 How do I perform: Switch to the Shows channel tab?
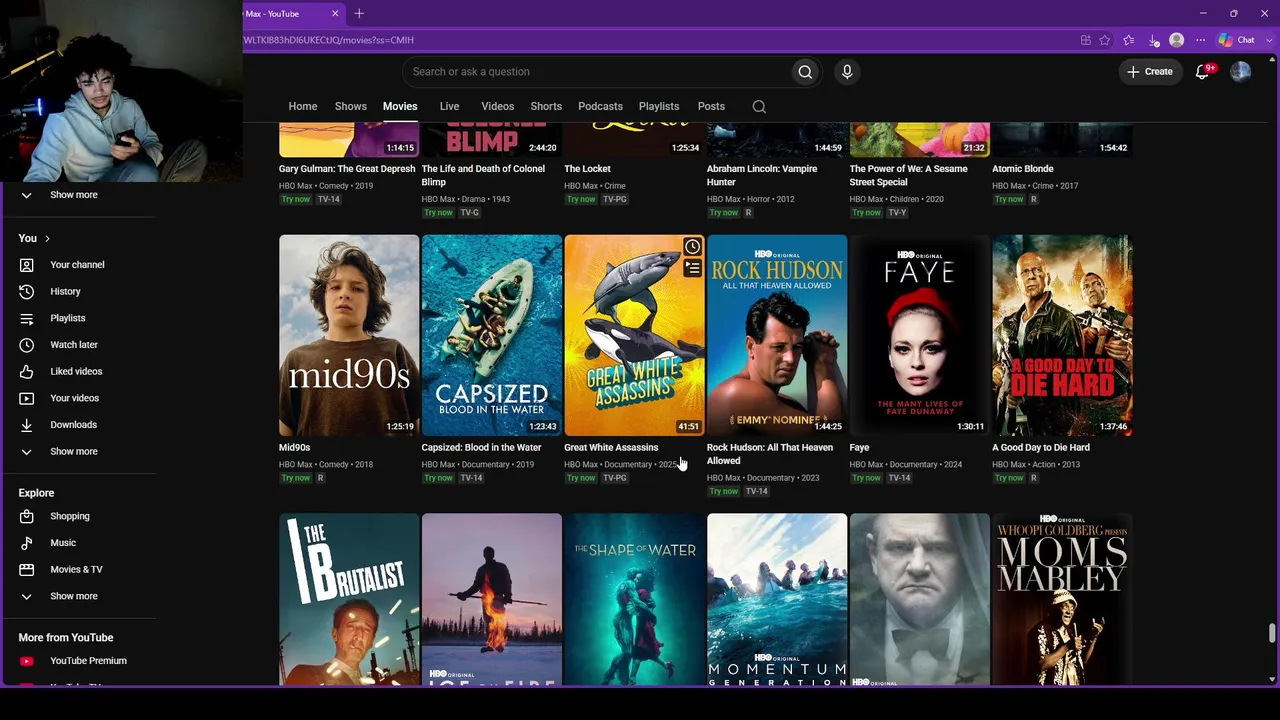(x=351, y=106)
